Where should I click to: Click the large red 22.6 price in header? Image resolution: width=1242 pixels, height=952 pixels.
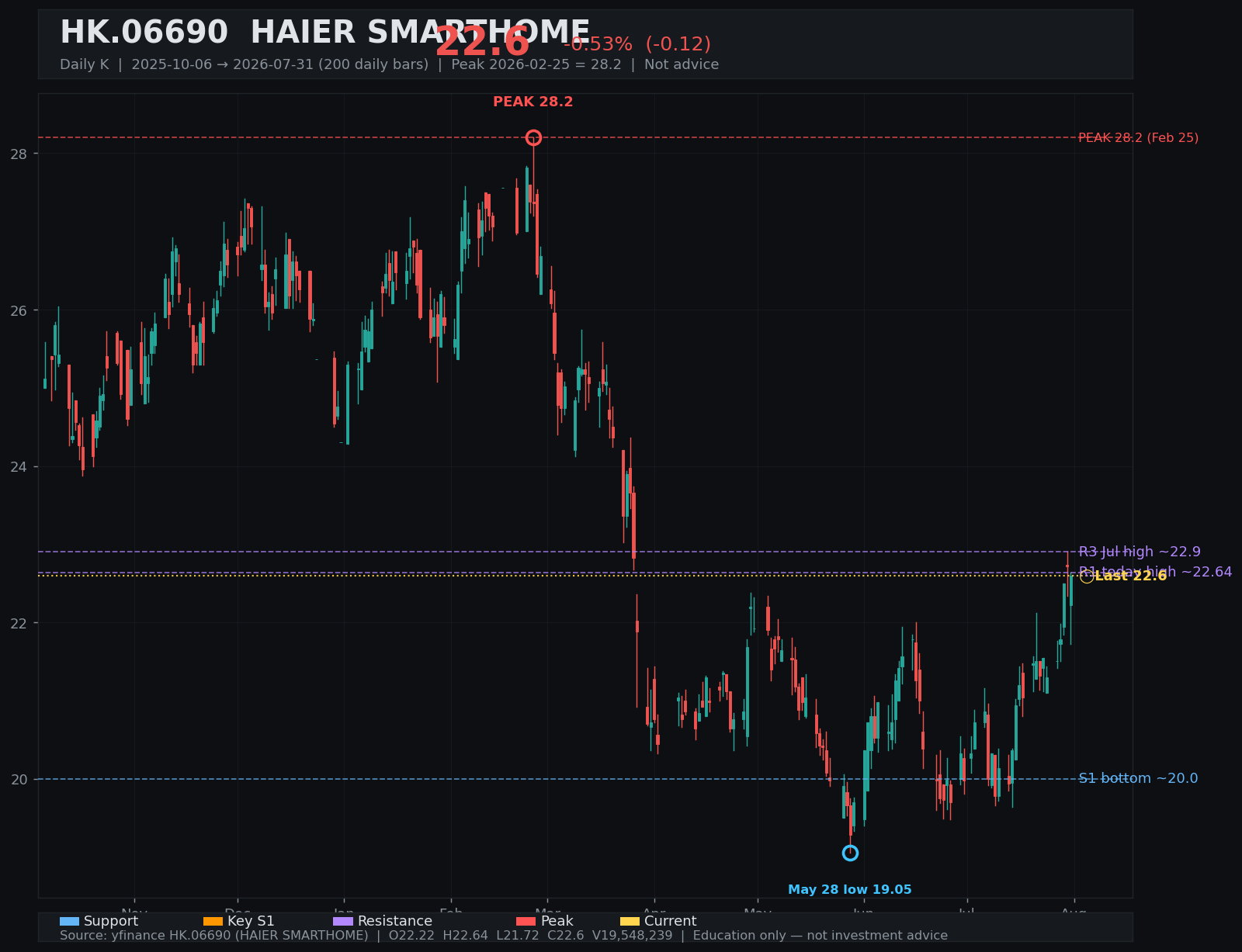click(482, 42)
